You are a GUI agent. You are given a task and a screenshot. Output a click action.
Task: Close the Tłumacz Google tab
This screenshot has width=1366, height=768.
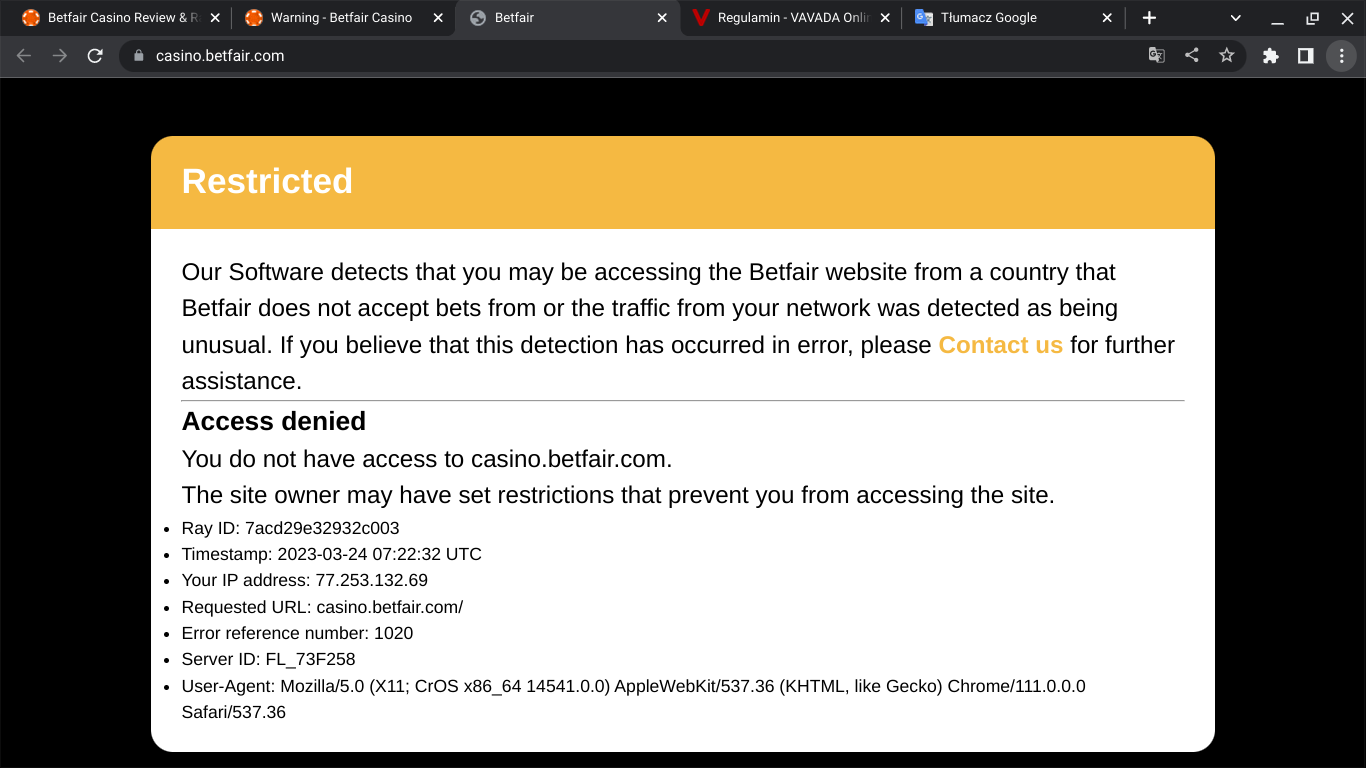pos(1106,18)
